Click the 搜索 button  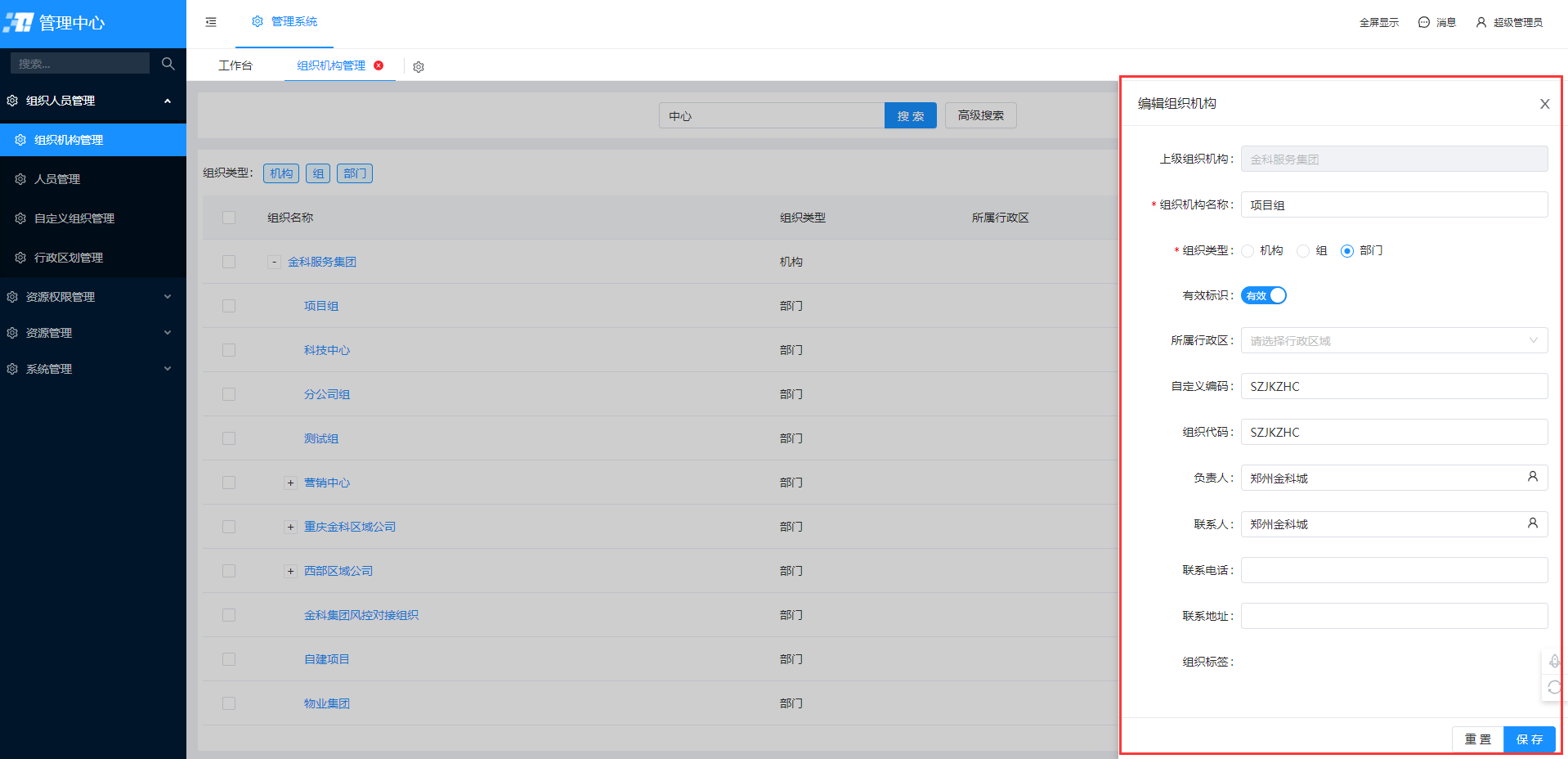pyautogui.click(x=910, y=115)
